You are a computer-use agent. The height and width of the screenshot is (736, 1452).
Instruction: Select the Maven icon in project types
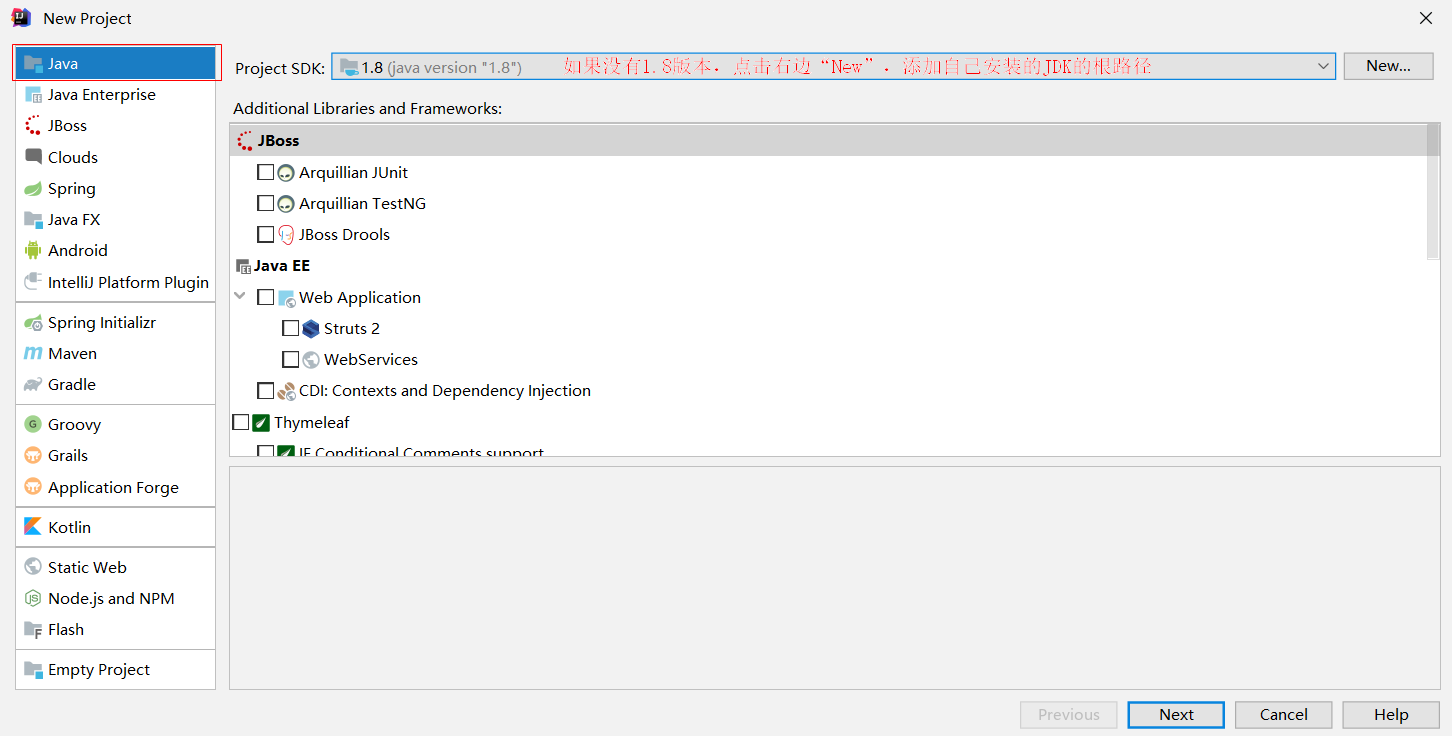coord(33,354)
